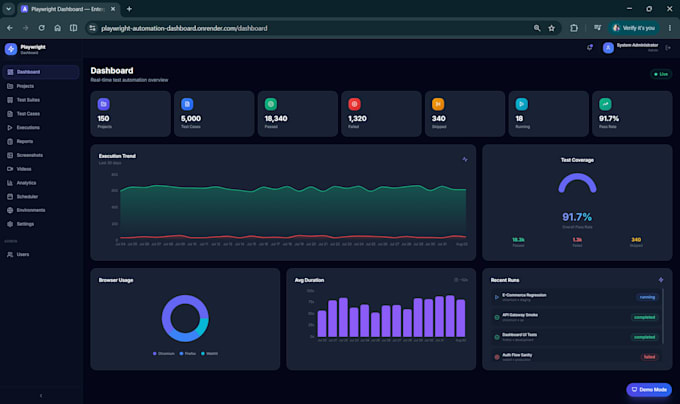This screenshot has height=404, width=680.
Task: Click the Videos camera icon in sidebar
Action: point(10,169)
